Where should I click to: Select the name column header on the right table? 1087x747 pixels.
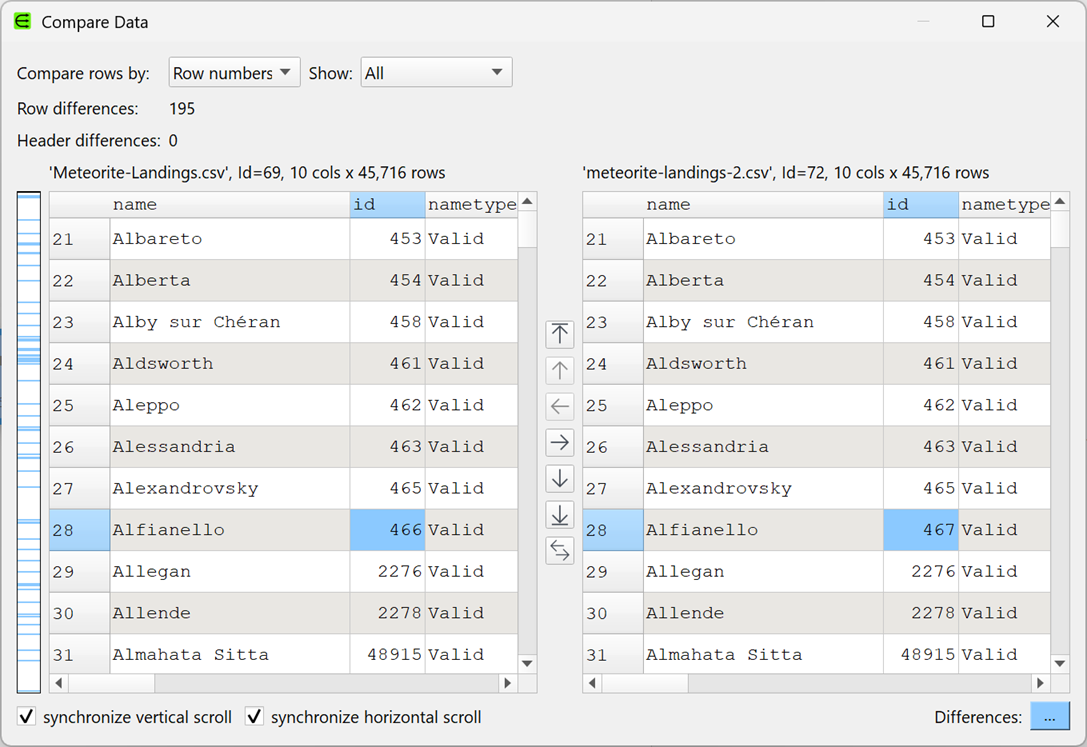(668, 204)
